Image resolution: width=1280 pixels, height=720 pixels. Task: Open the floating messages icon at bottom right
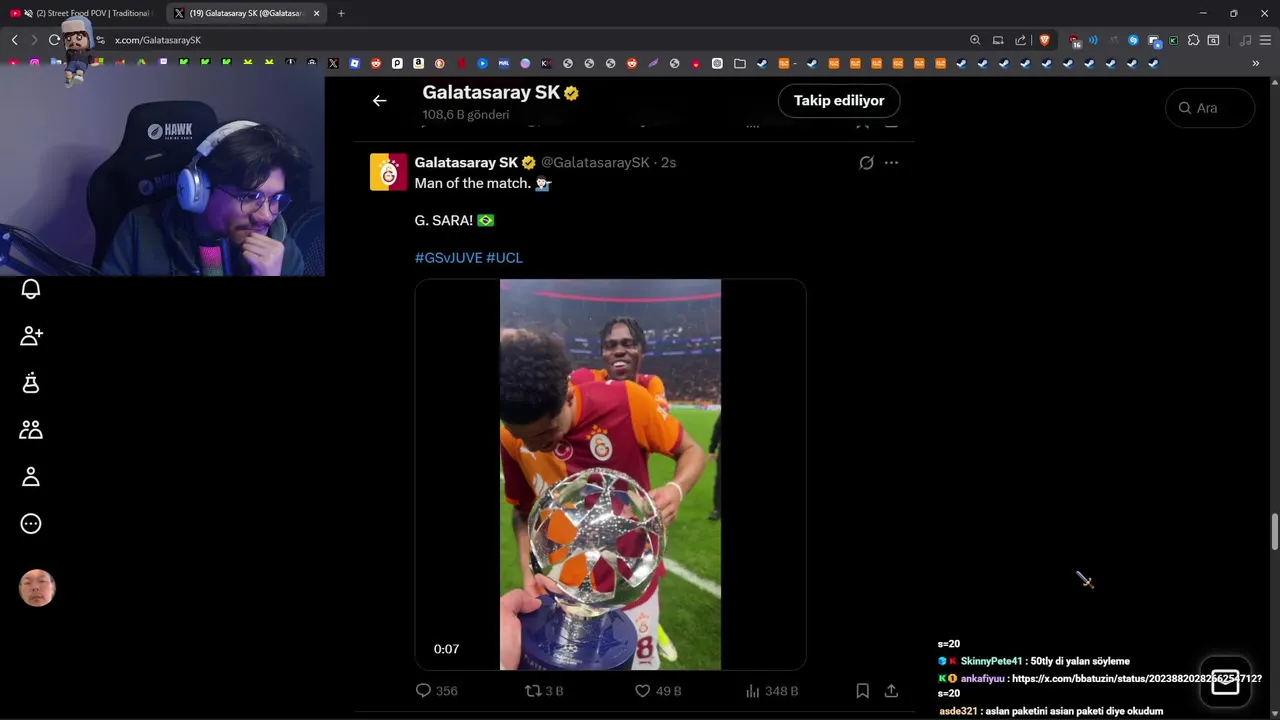[x=1225, y=681]
